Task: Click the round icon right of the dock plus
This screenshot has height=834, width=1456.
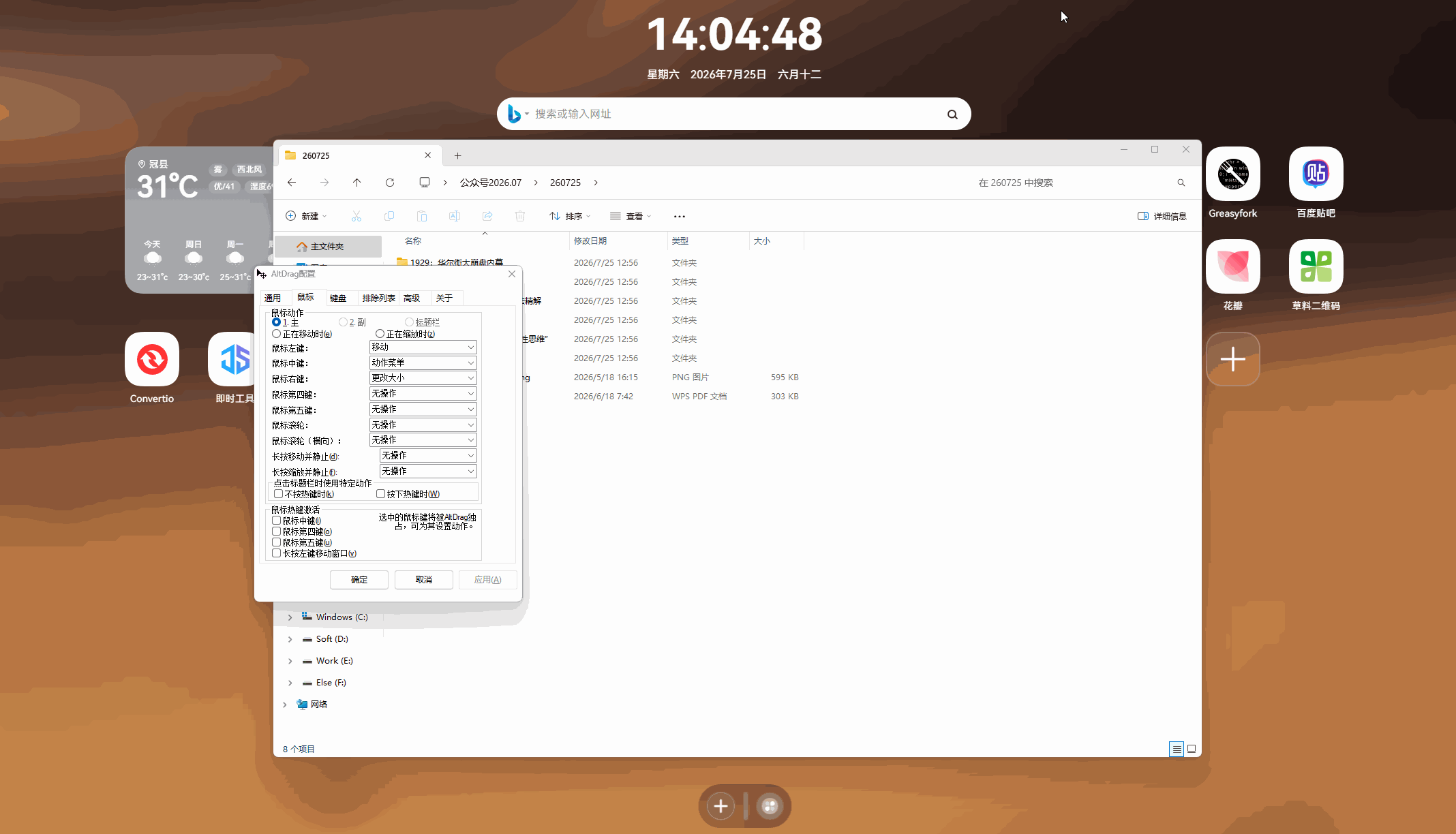Action: pyautogui.click(x=770, y=806)
